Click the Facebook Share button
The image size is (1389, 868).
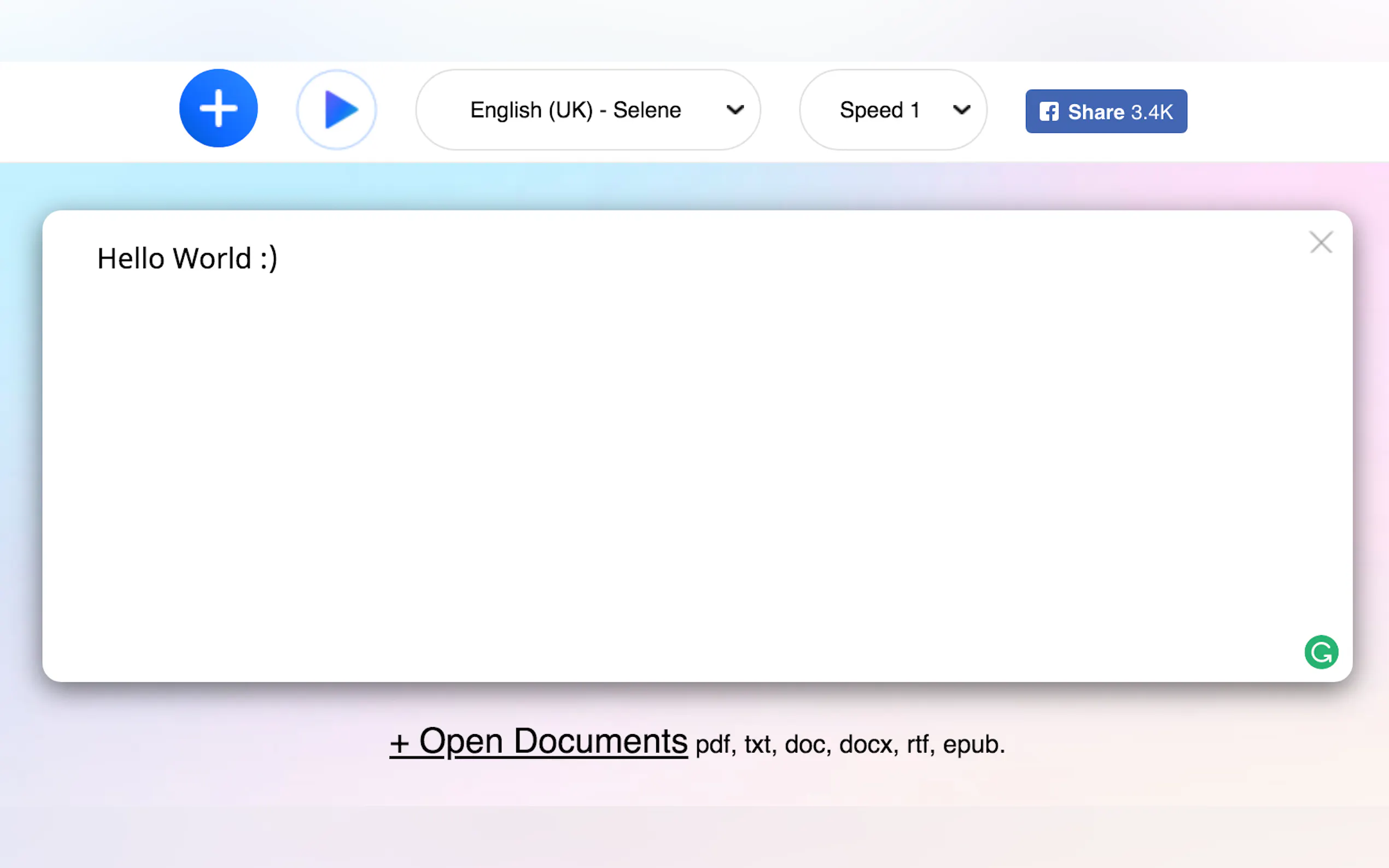point(1105,112)
